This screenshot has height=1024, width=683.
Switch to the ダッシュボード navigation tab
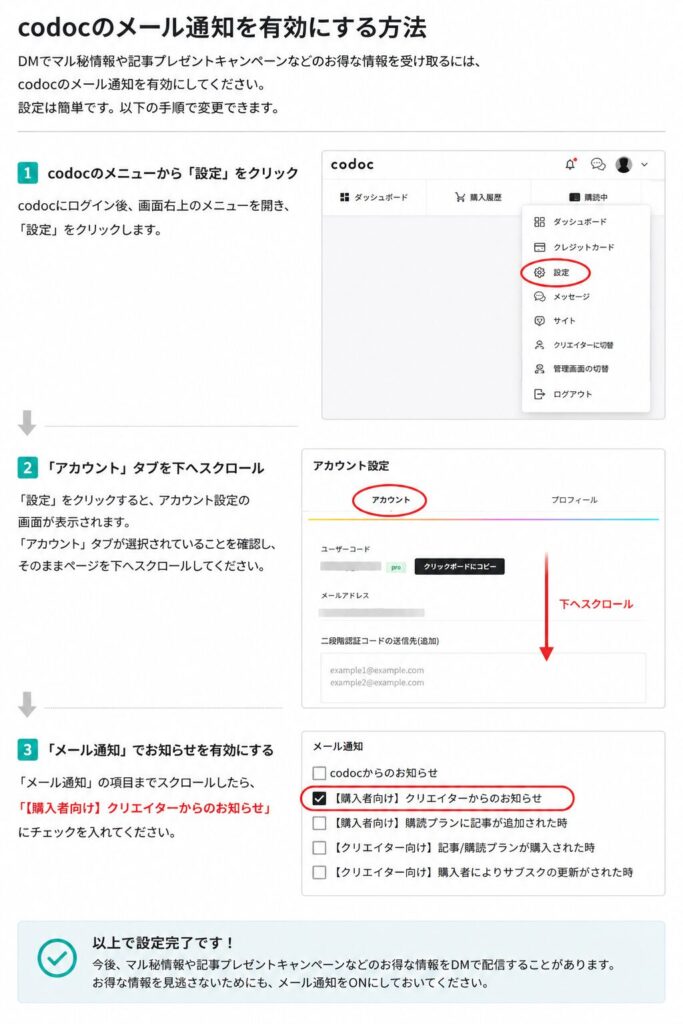pos(374,197)
